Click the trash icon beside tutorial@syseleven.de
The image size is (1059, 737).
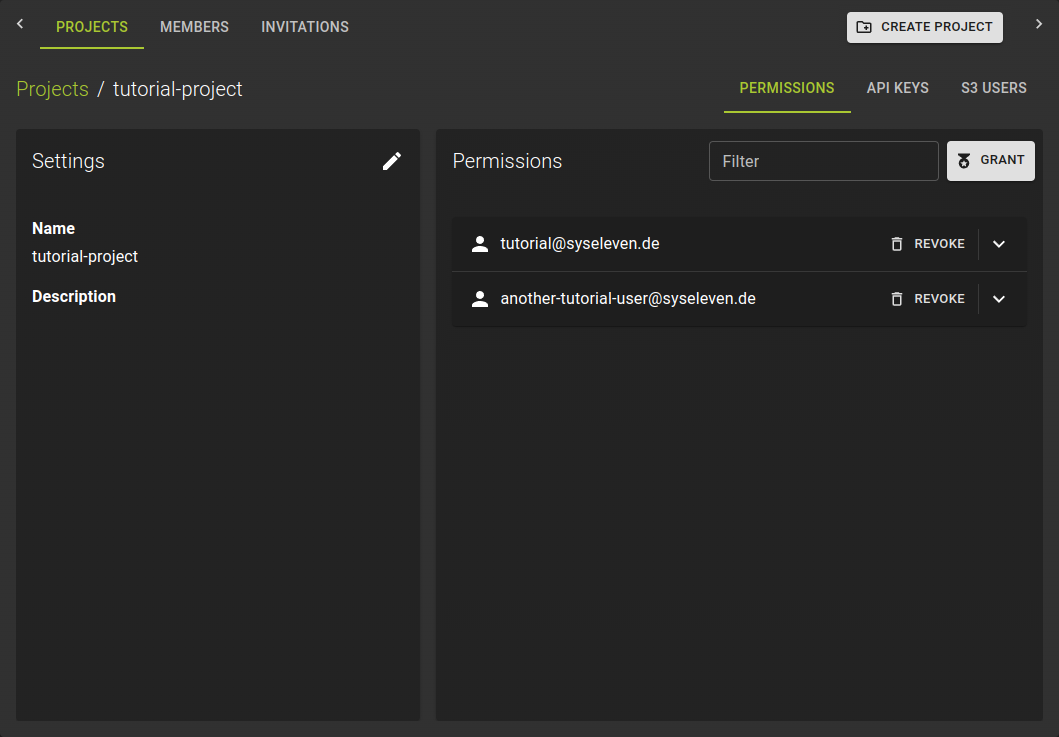click(x=895, y=243)
